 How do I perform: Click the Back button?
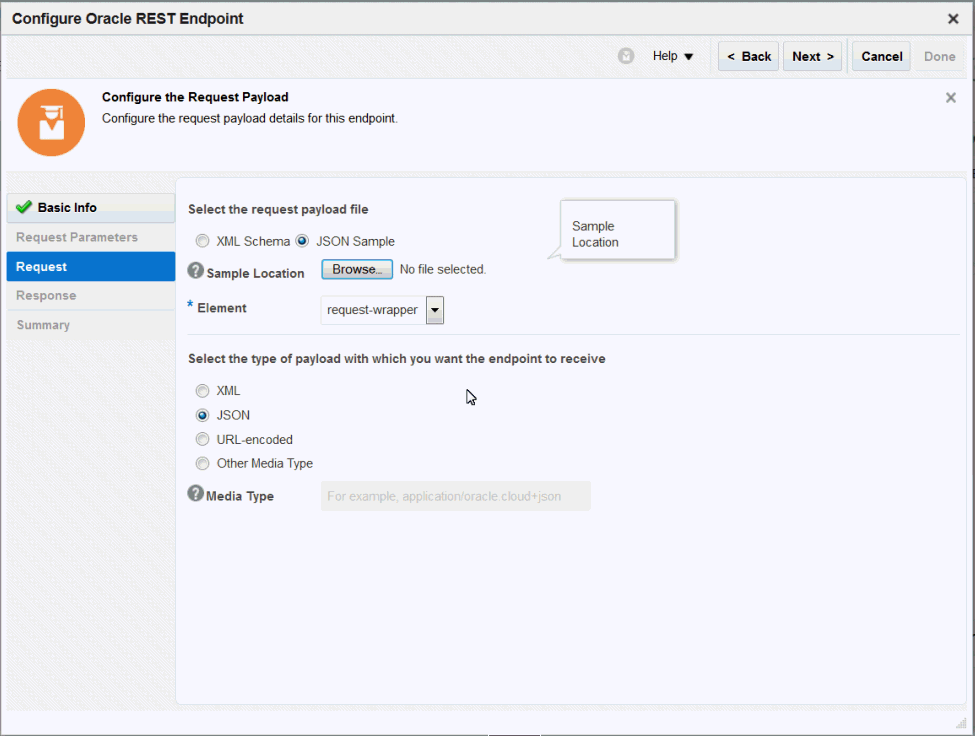point(749,57)
